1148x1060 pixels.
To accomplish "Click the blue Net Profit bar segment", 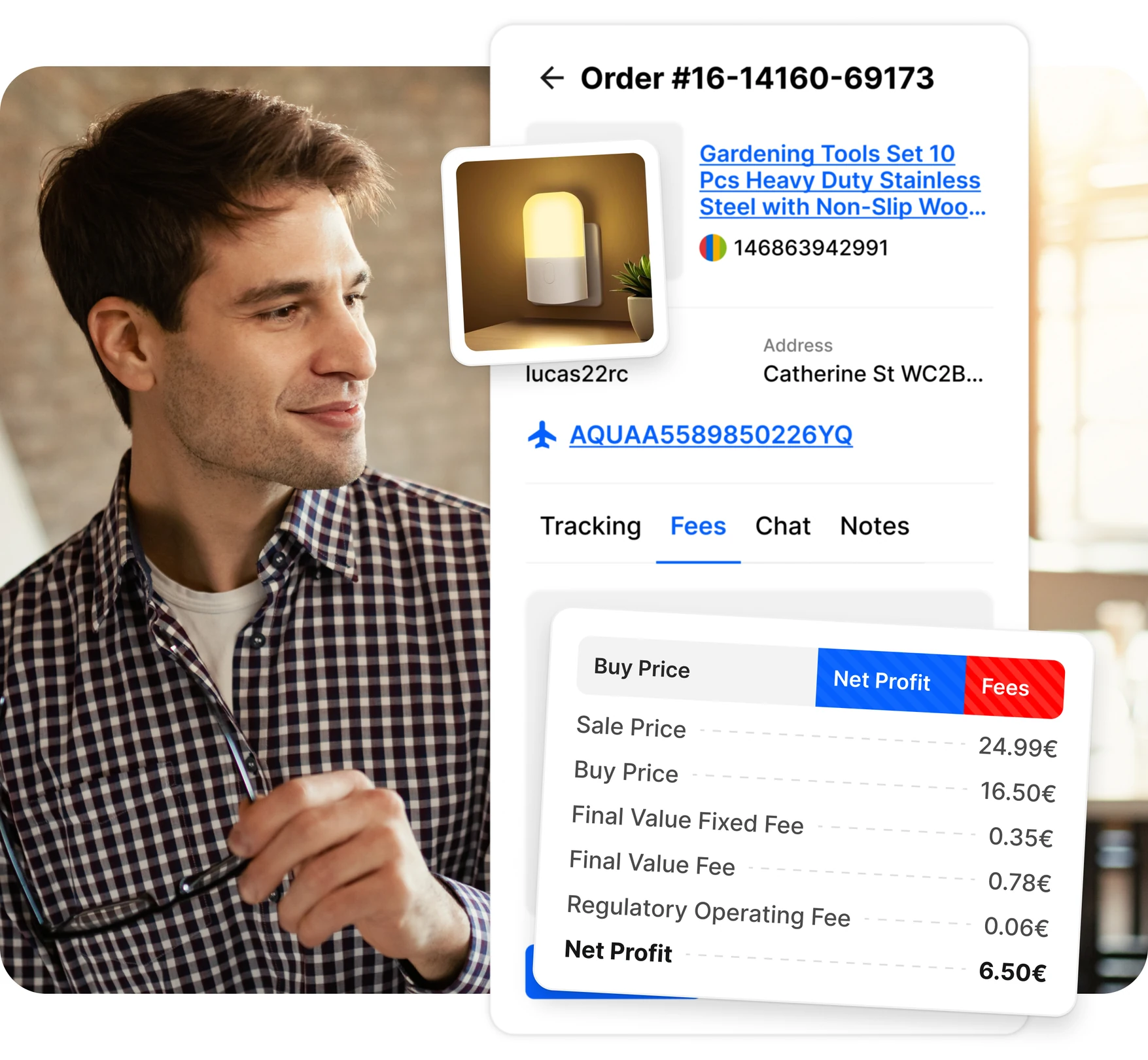I will click(891, 681).
